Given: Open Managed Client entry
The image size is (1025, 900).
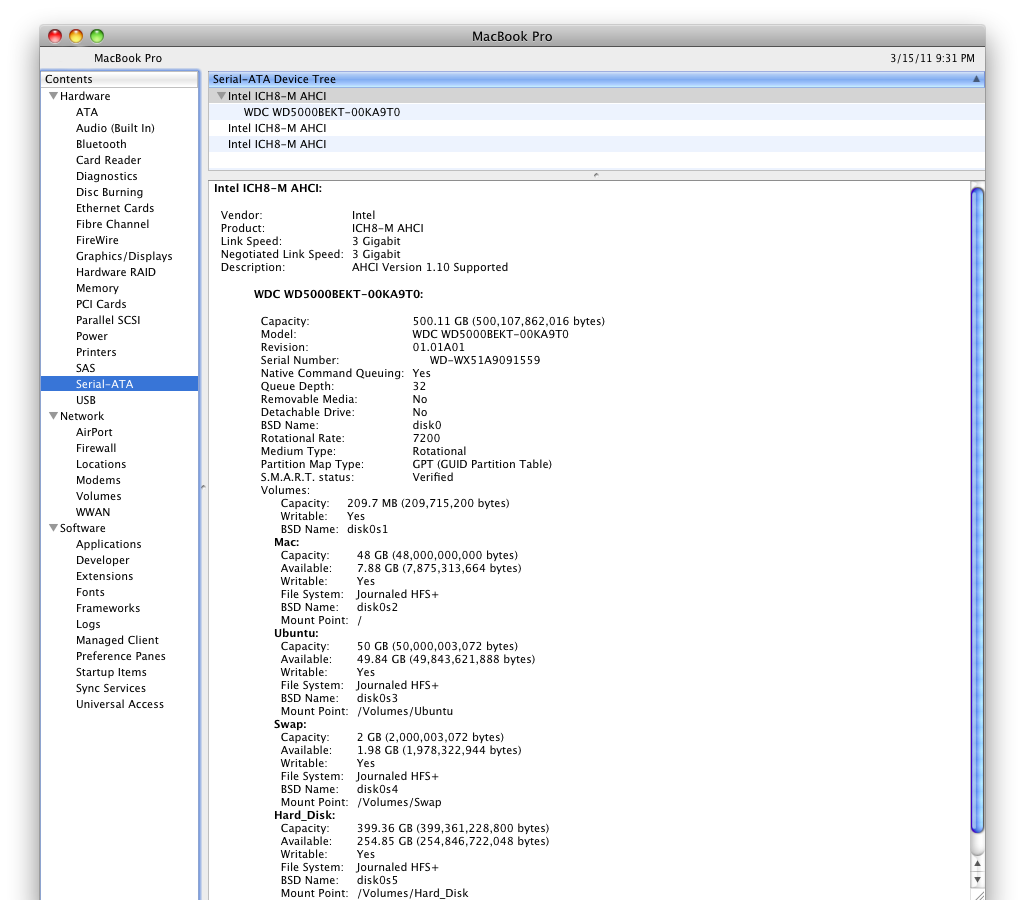Looking at the screenshot, I should pos(119,641).
